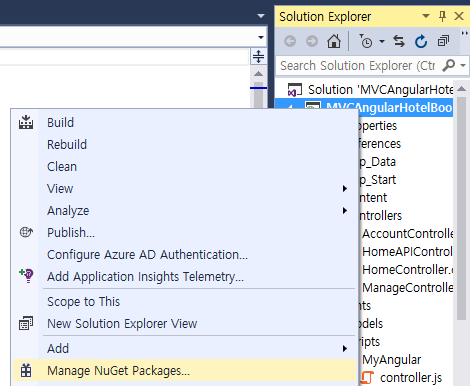Viewport: 470px width, 386px height.
Task: Click the editor split window icon
Action: pyautogui.click(x=258, y=56)
